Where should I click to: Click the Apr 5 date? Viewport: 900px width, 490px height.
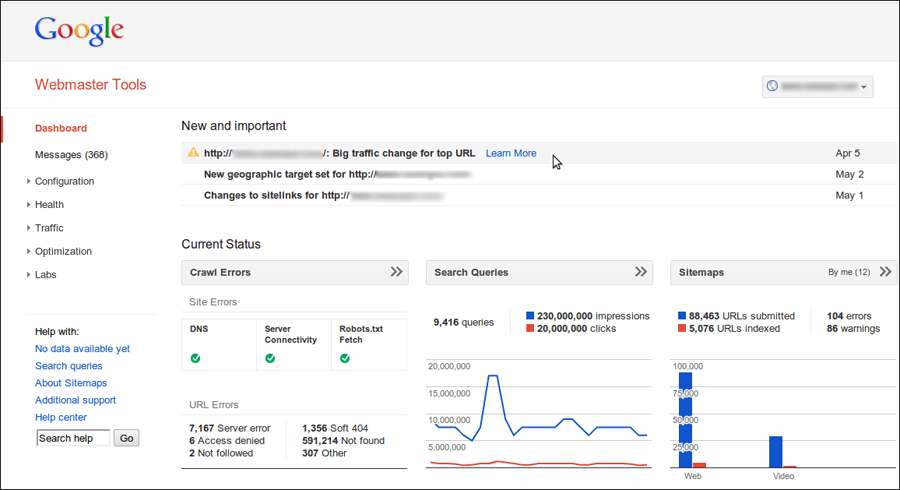tap(848, 153)
